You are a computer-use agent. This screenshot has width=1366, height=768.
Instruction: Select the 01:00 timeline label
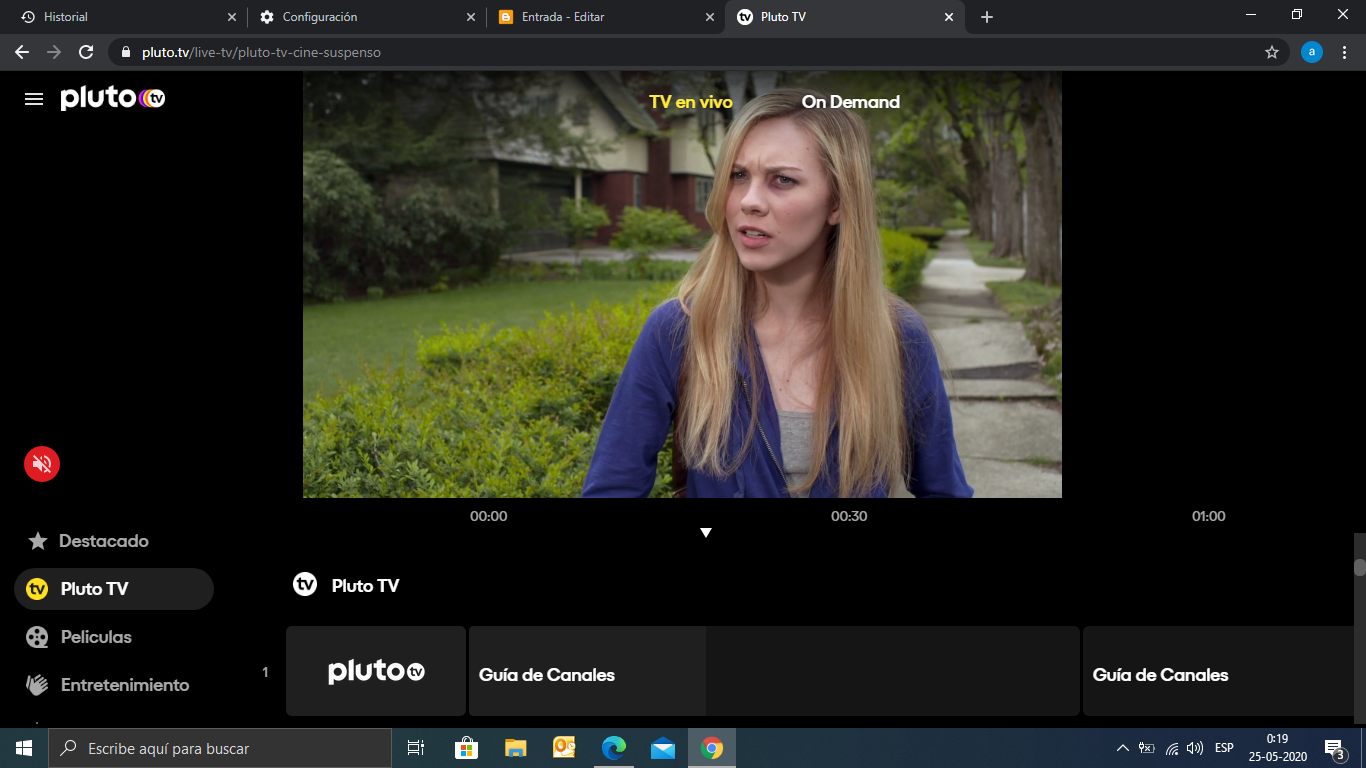coord(1209,517)
